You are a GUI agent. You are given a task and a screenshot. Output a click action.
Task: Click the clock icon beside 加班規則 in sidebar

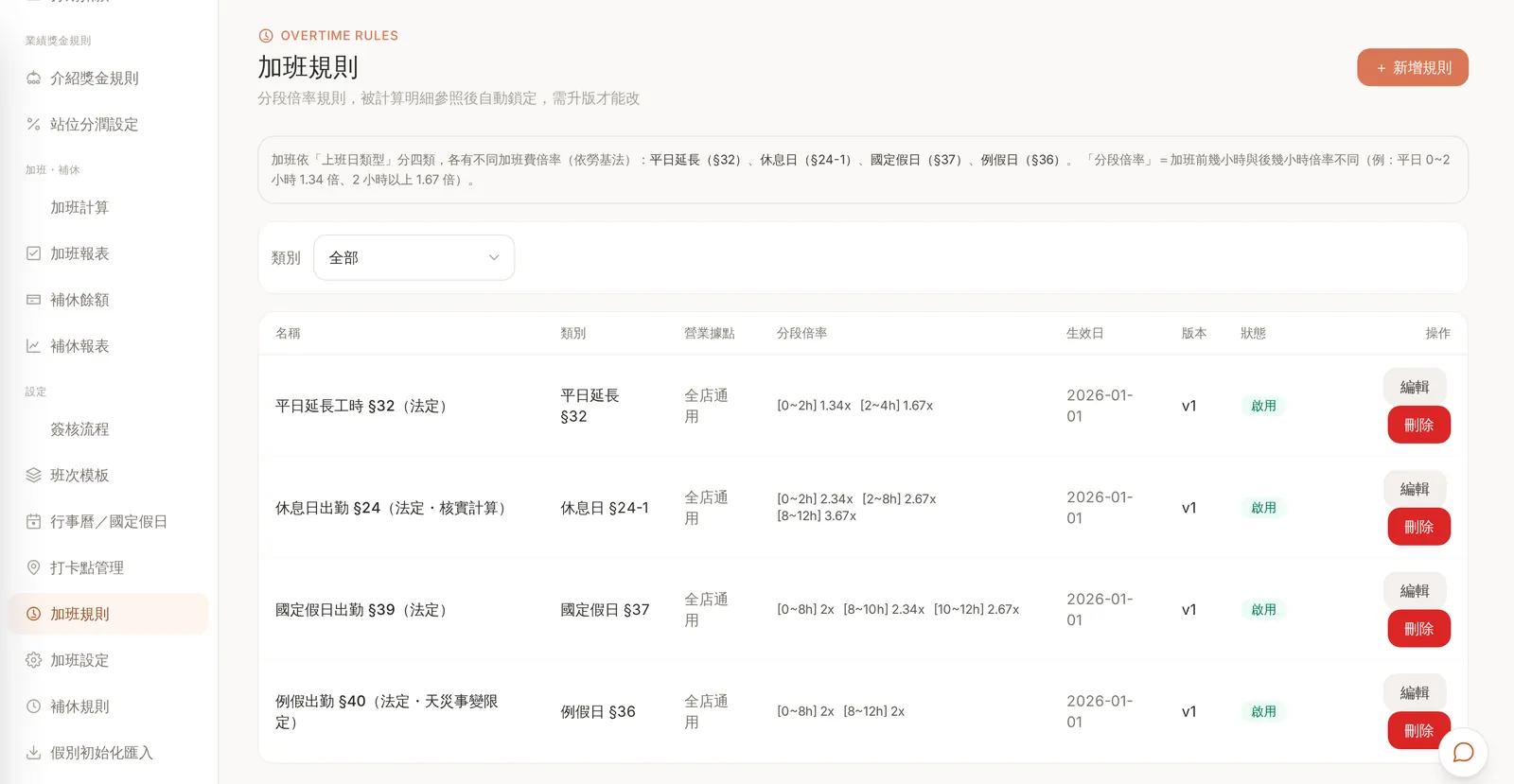33,615
